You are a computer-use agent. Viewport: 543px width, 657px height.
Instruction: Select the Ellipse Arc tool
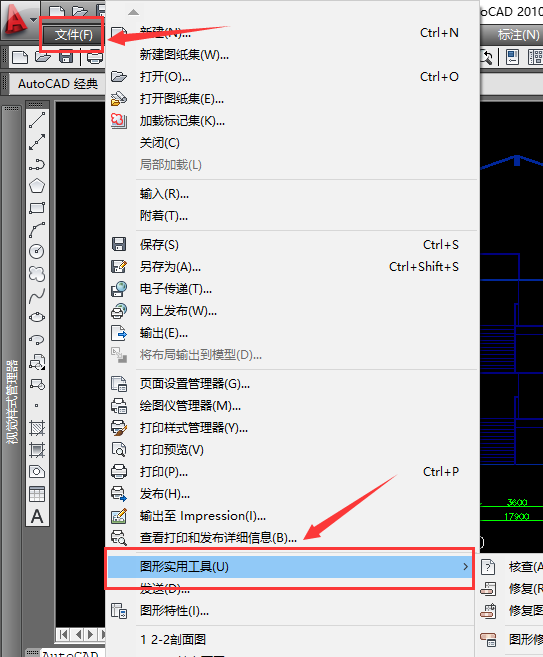[x=37, y=339]
